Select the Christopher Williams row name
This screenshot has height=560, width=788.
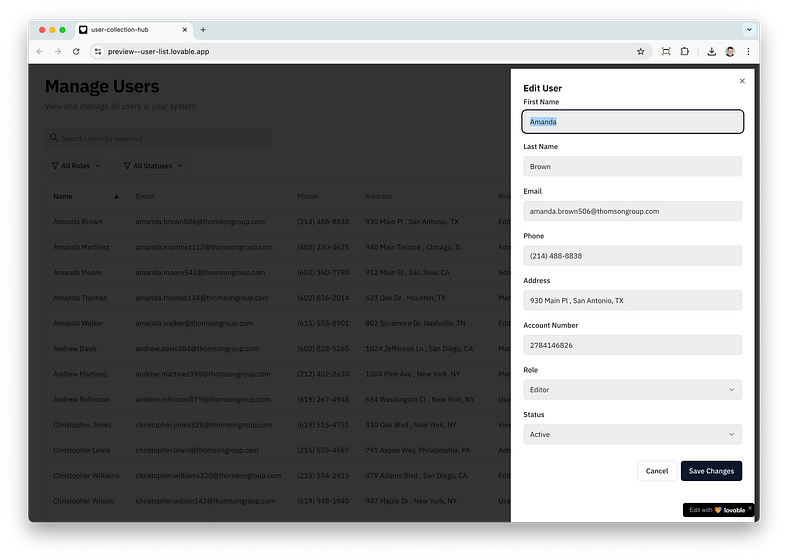pos(86,476)
